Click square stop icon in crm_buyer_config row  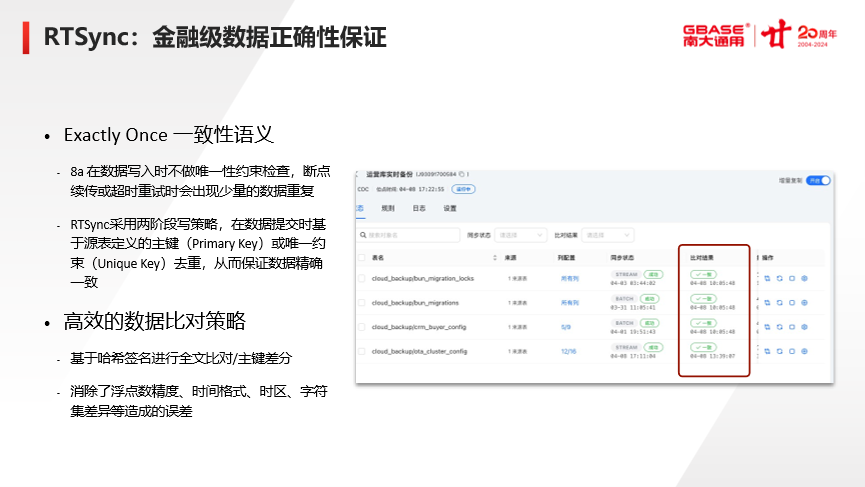point(792,327)
